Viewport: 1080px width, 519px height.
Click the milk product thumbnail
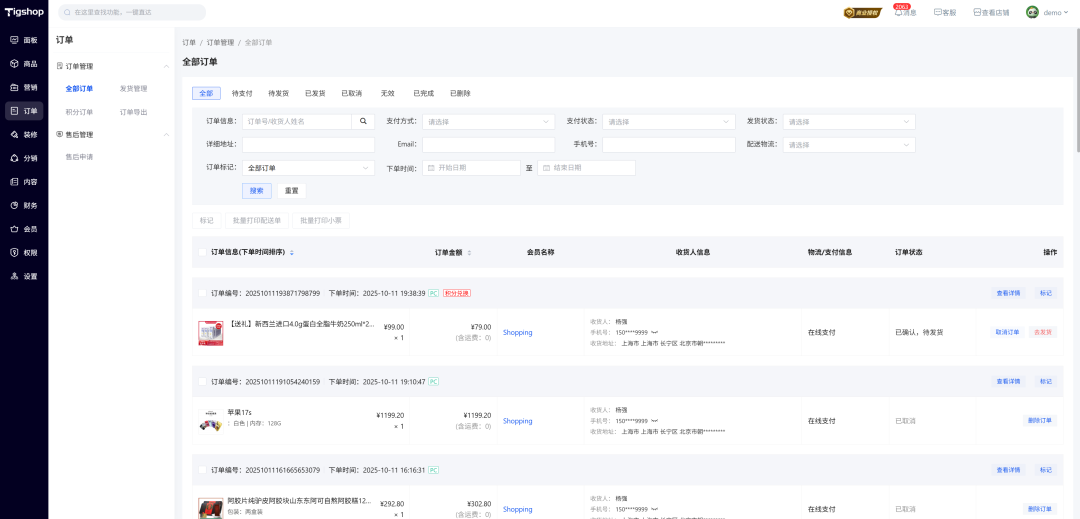(x=211, y=333)
